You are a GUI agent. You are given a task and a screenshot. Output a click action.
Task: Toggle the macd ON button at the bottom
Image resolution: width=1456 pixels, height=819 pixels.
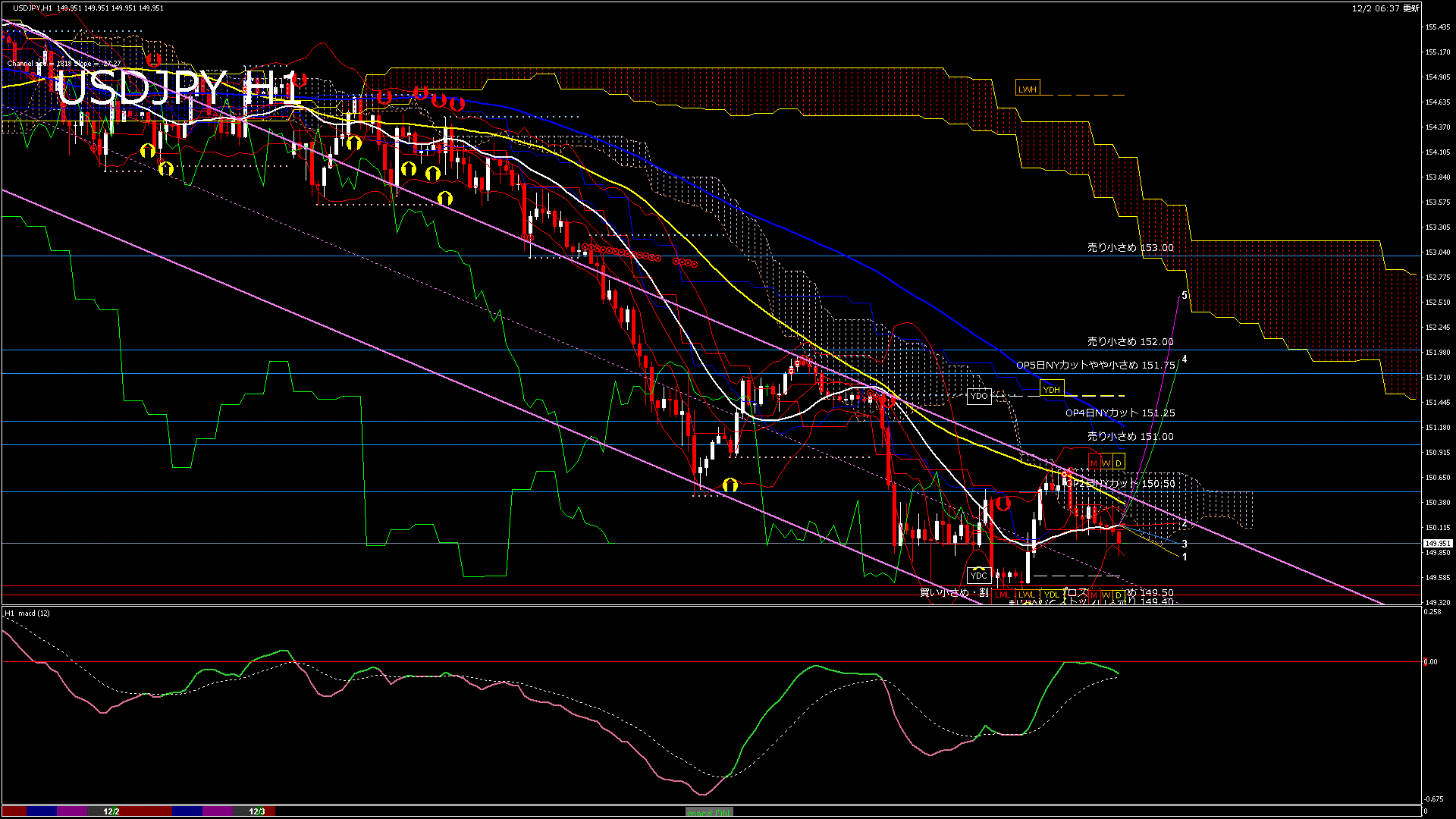[709, 812]
